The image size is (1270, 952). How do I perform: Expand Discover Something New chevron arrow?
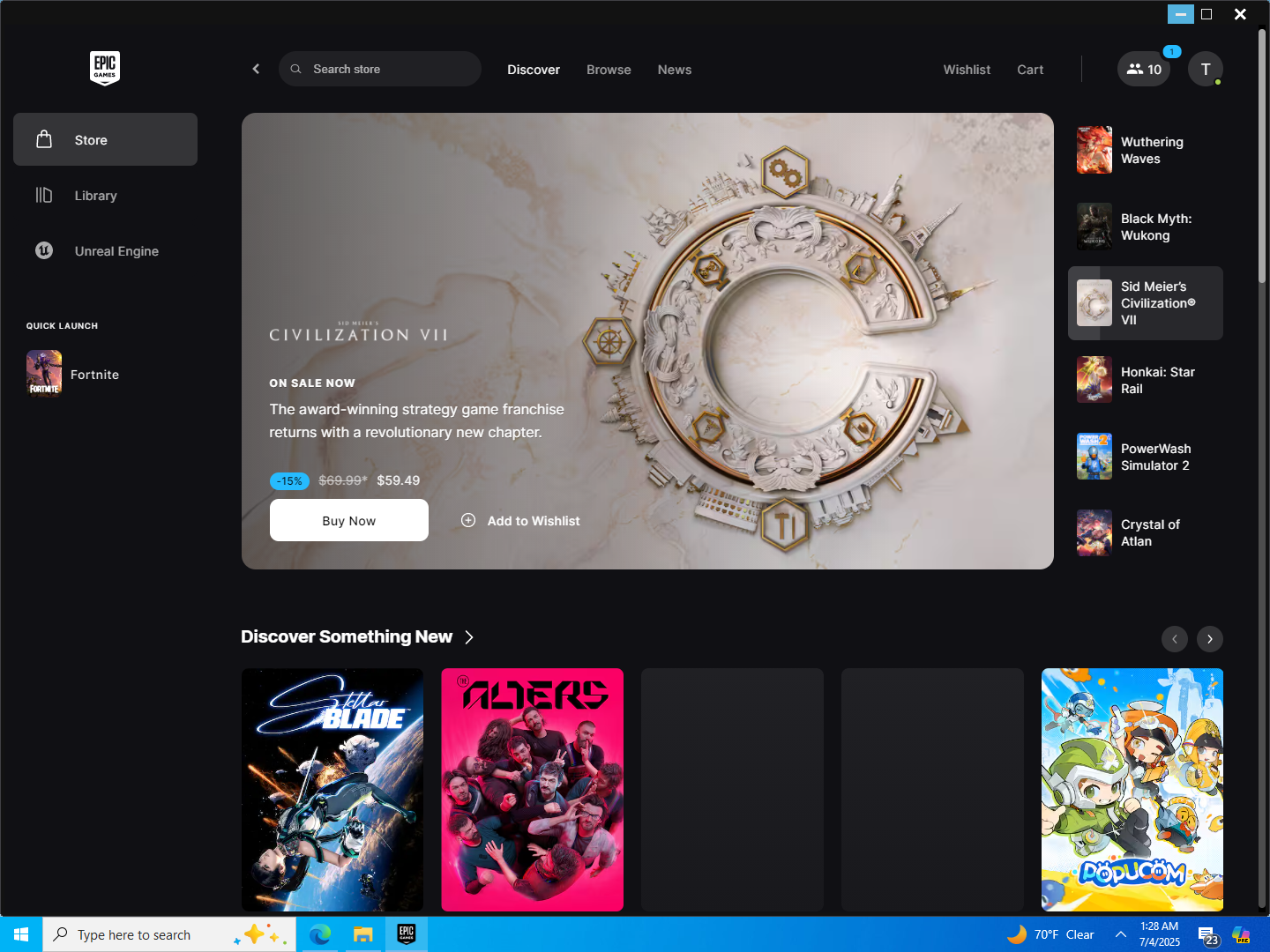point(469,637)
